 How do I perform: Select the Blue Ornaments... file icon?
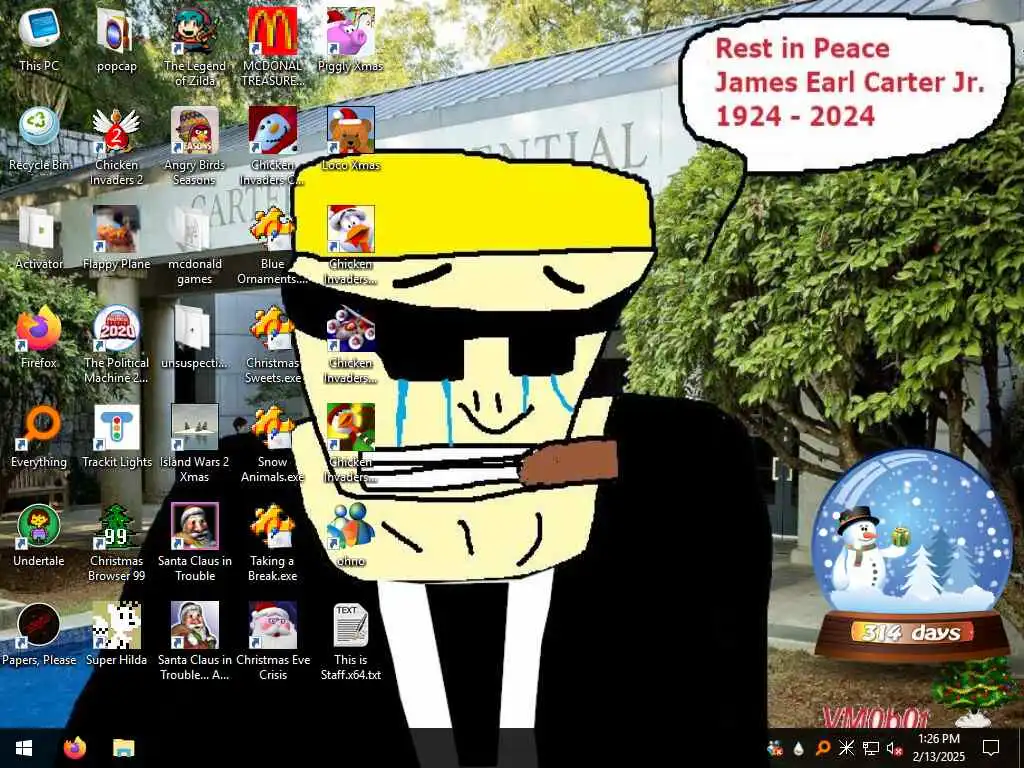click(x=272, y=246)
